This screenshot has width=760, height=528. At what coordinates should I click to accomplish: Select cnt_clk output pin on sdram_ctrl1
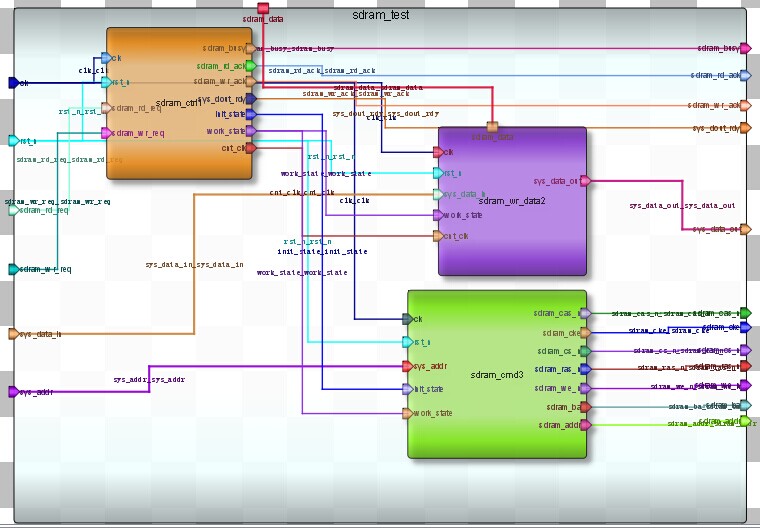(x=251, y=148)
